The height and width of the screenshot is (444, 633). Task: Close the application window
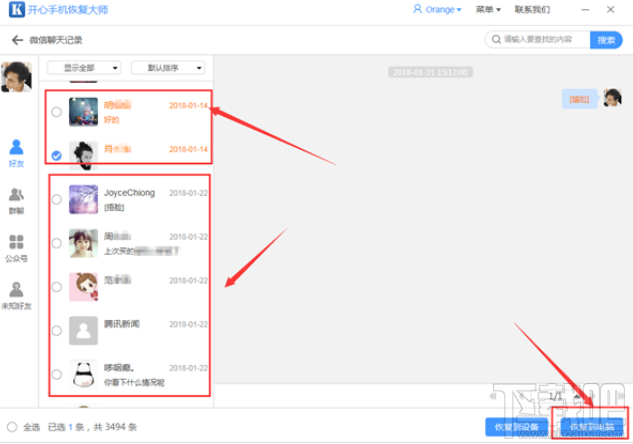tap(610, 9)
